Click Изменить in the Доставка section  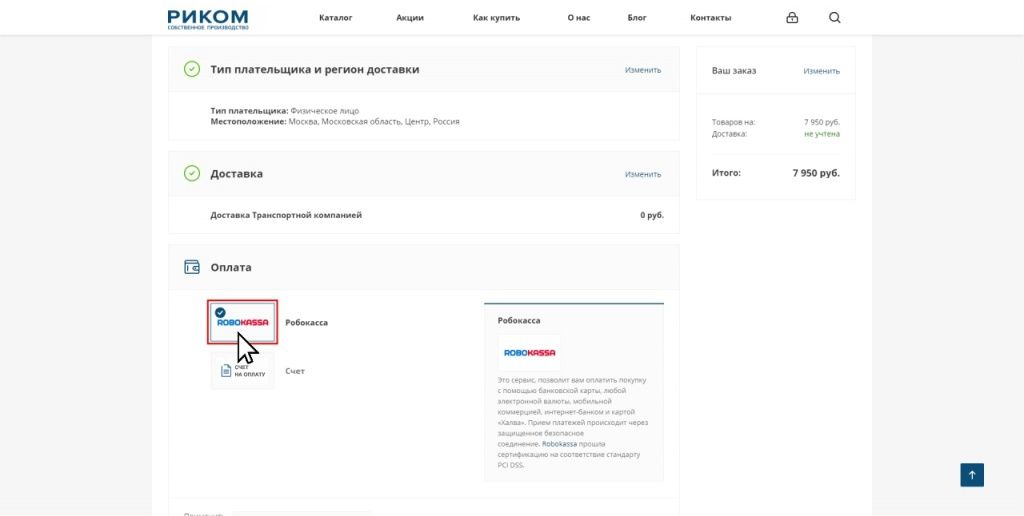pos(643,174)
